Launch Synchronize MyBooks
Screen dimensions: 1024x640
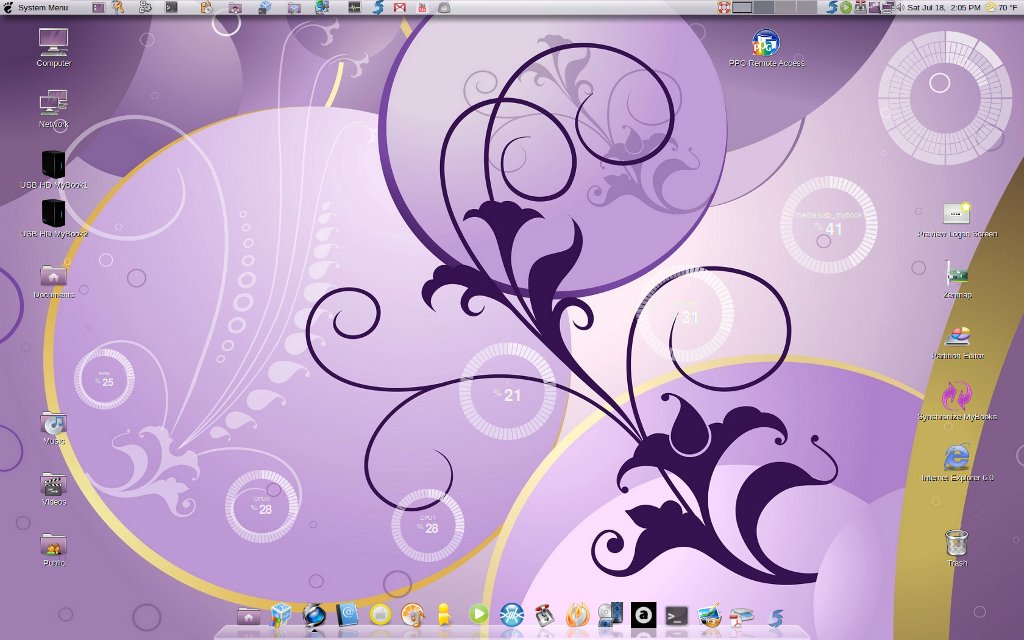pyautogui.click(x=957, y=401)
